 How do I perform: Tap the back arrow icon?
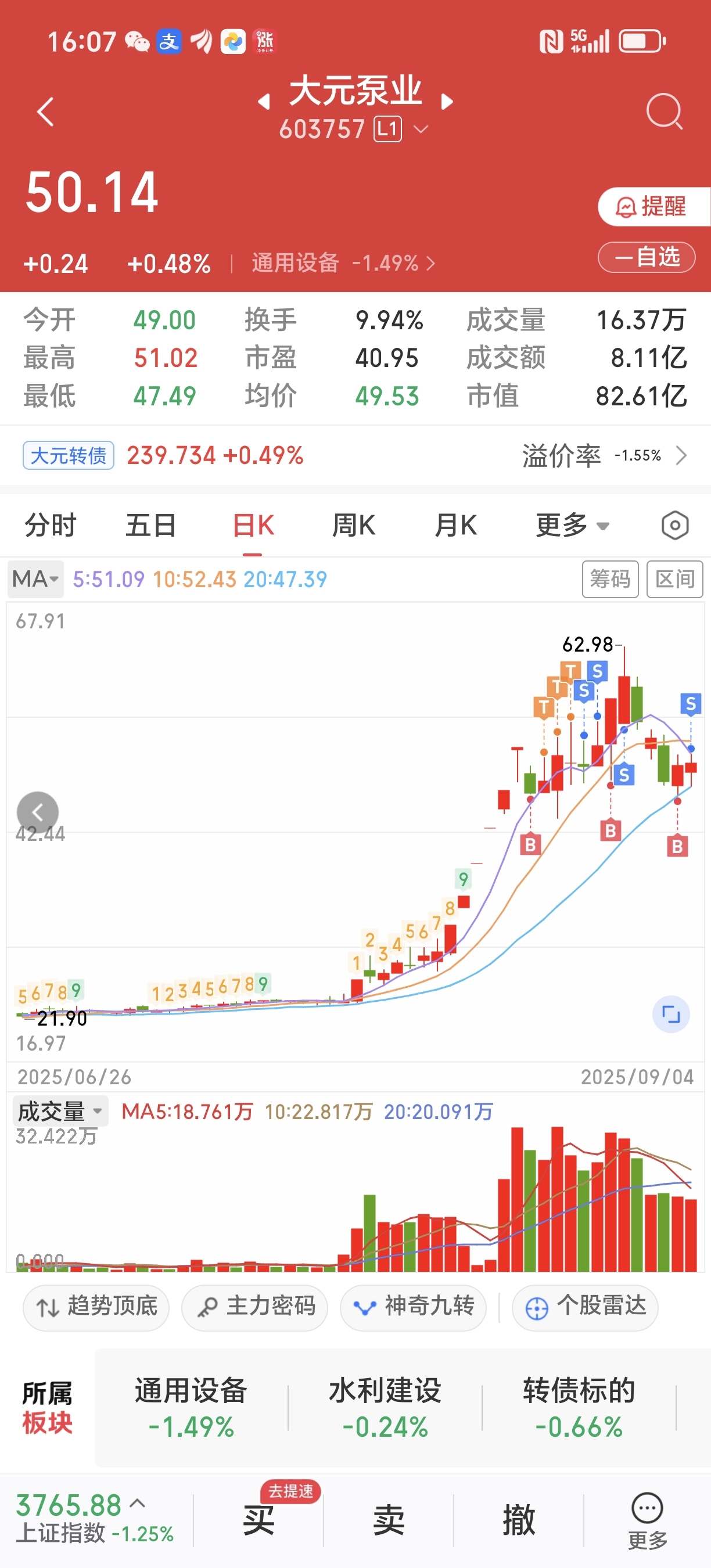coord(46,112)
